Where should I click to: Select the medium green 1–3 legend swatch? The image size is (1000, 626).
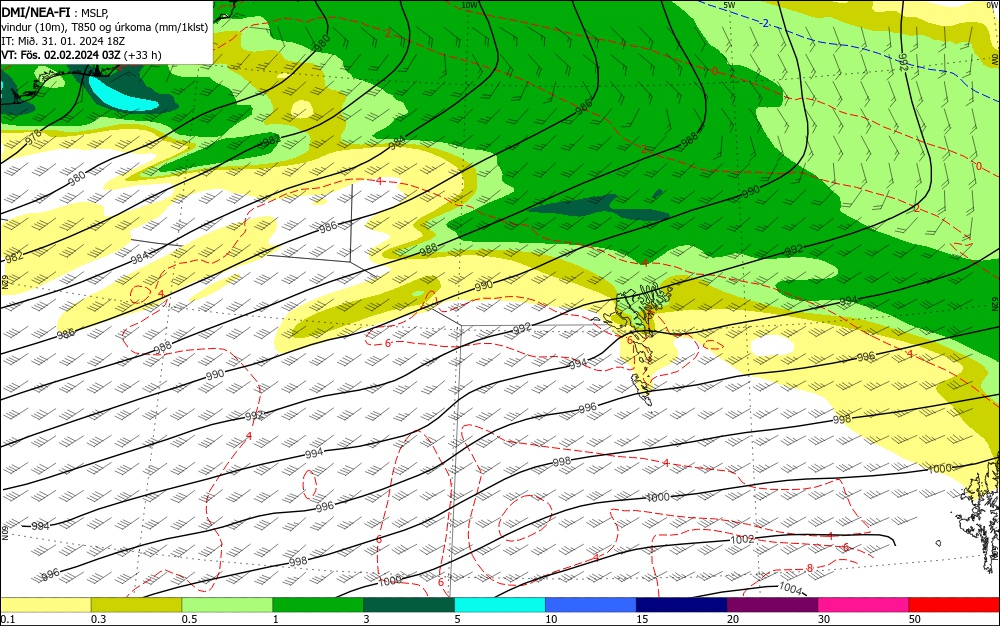coord(318,605)
